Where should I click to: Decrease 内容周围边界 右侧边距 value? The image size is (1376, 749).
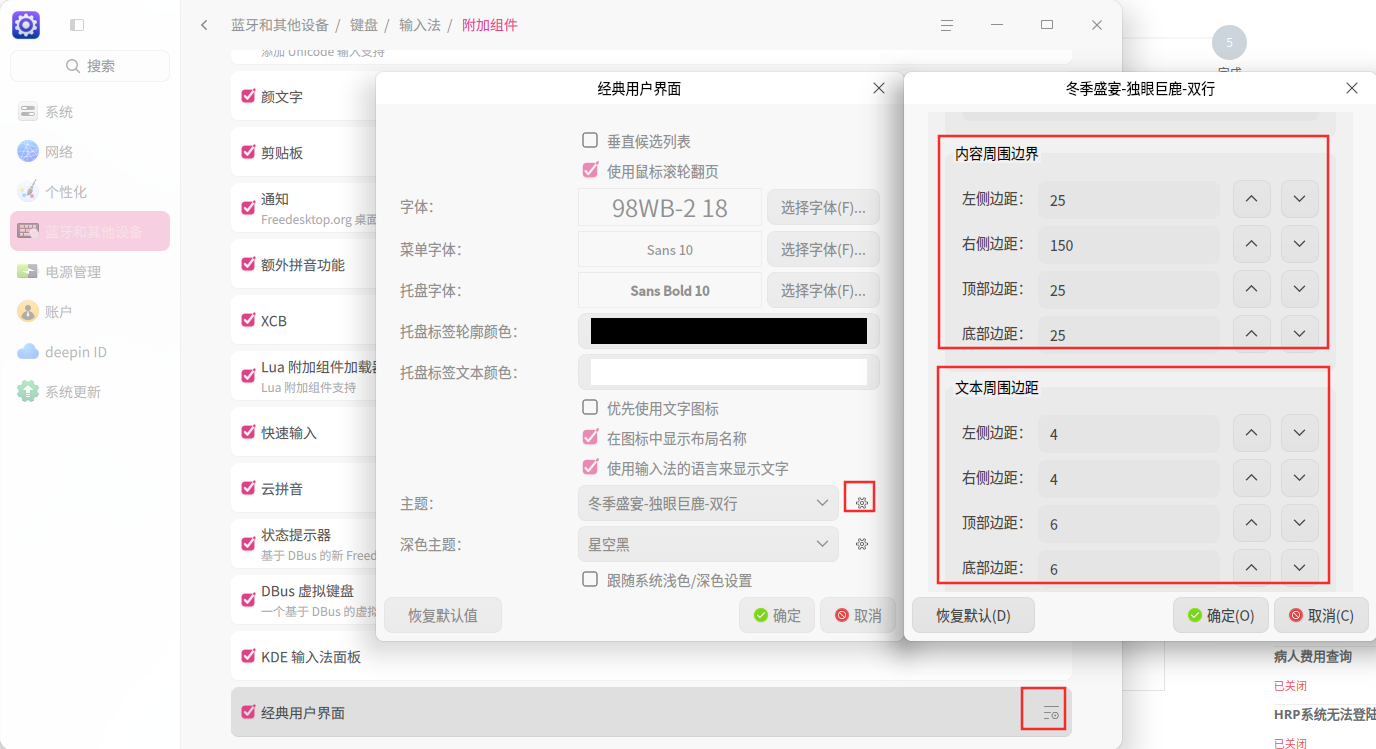[1299, 244]
